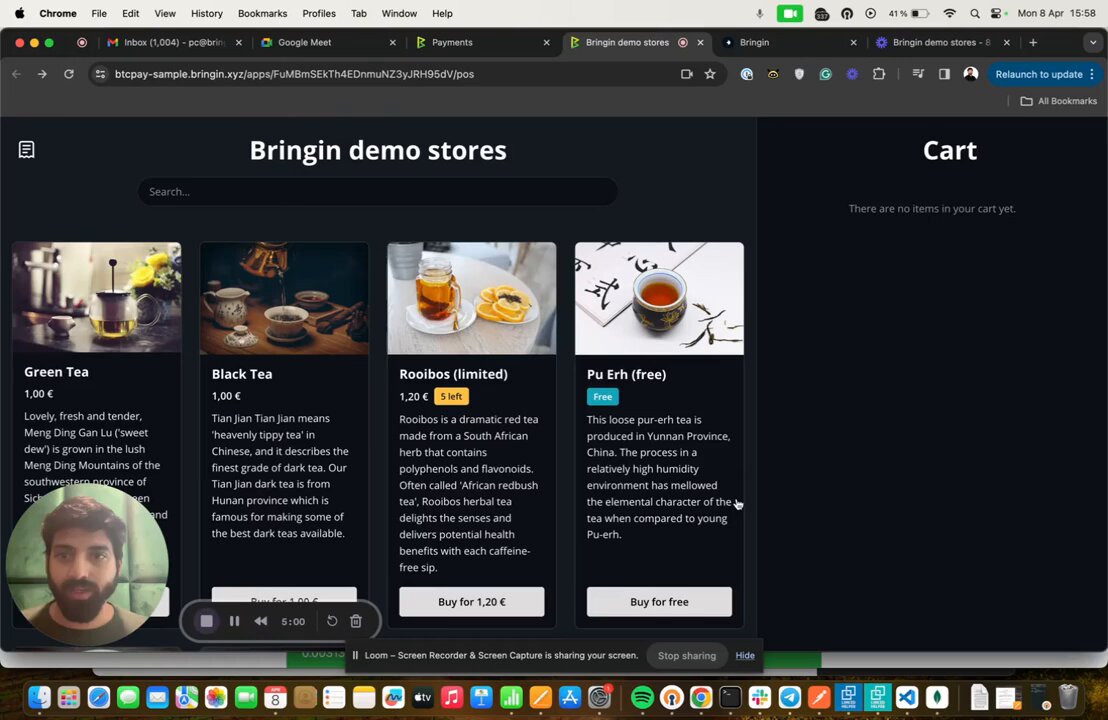Click Stop sharing in Loom bar
1108x720 pixels.
coord(687,655)
